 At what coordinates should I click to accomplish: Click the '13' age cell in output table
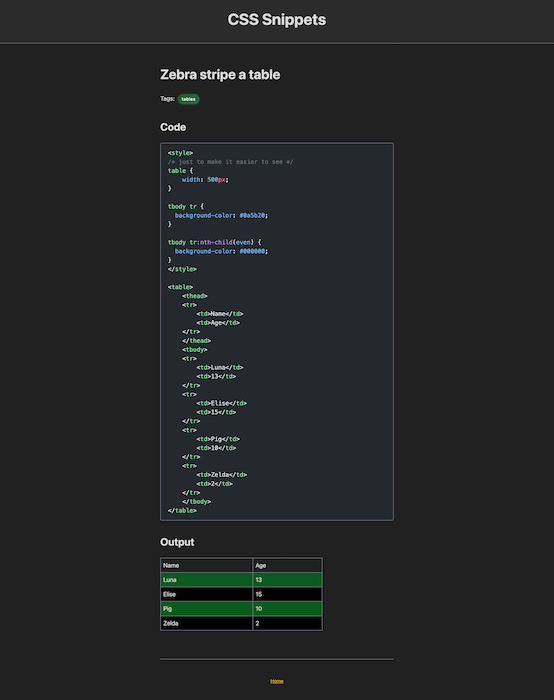click(x=287, y=579)
